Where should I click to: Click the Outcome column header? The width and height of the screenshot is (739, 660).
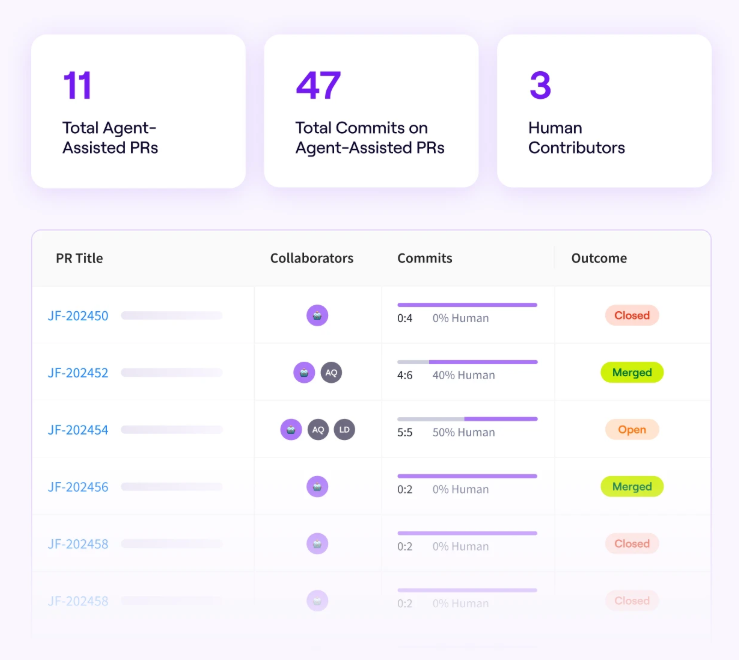point(599,258)
